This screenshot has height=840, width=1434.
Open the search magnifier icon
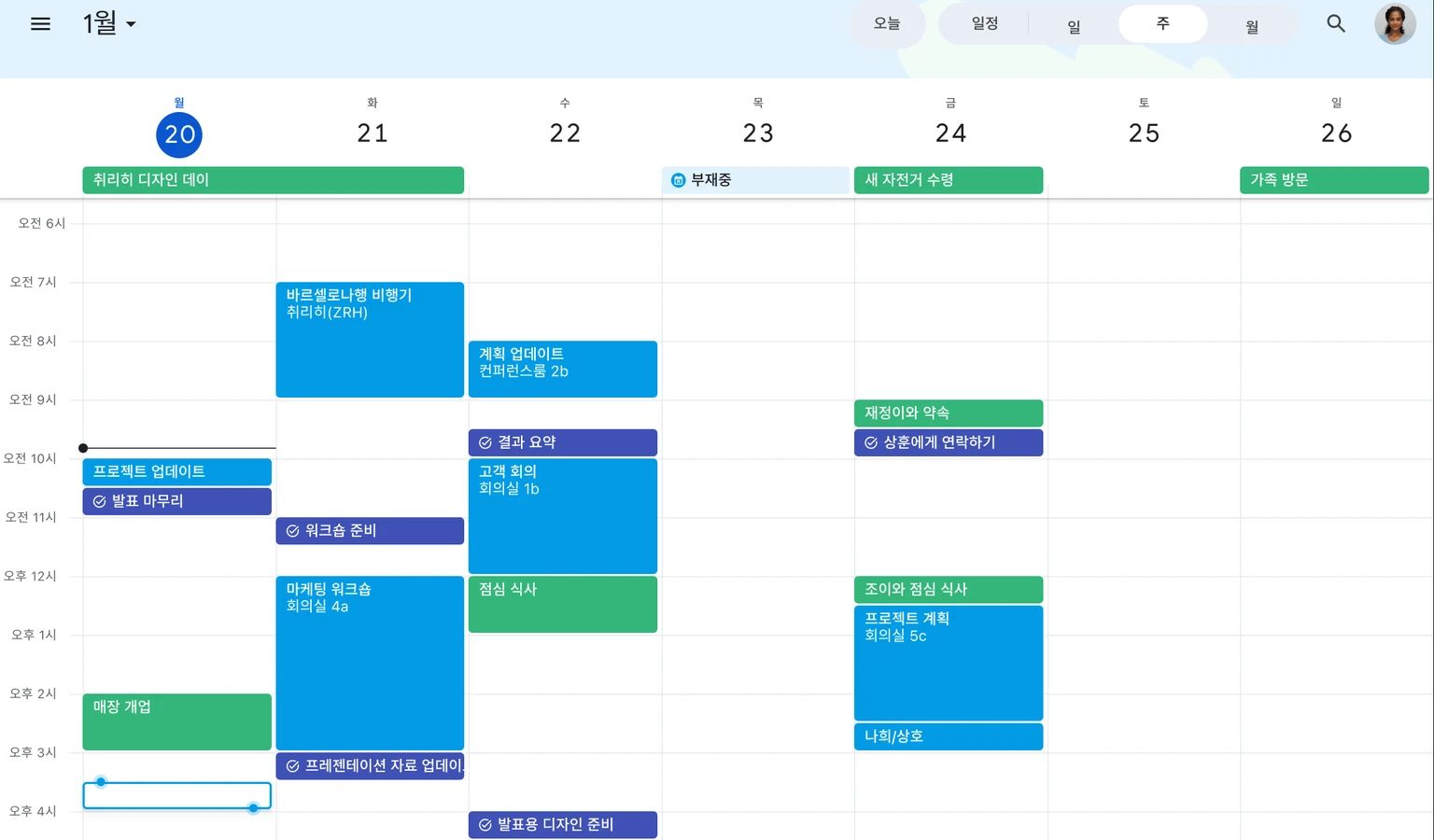tap(1336, 24)
